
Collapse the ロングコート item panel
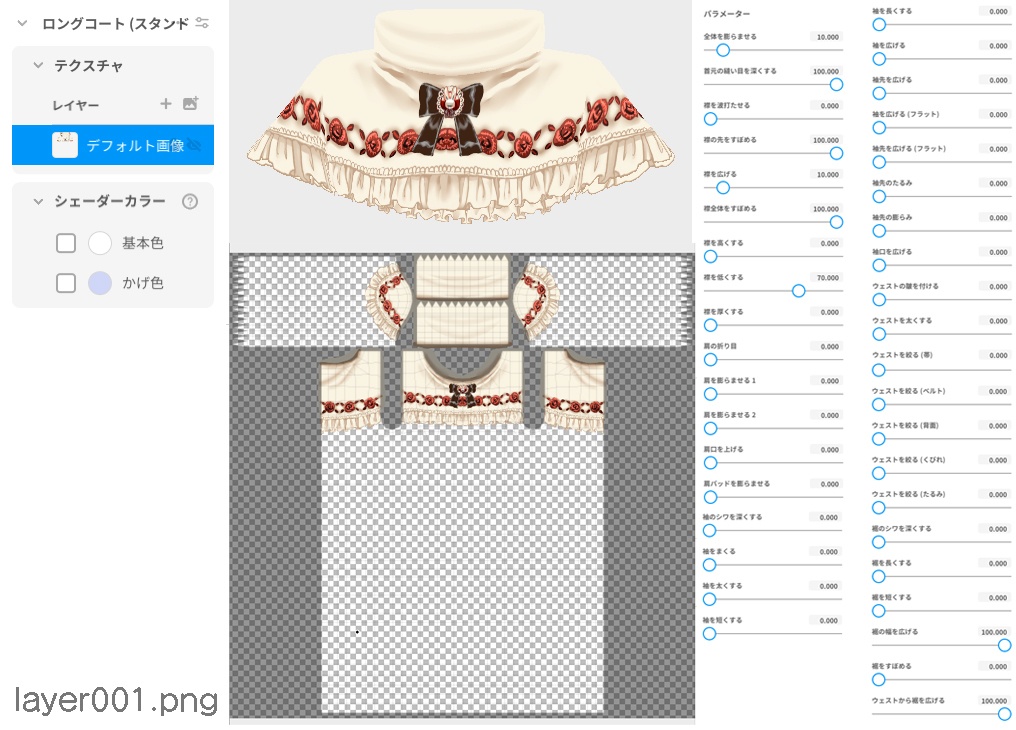(x=21, y=23)
